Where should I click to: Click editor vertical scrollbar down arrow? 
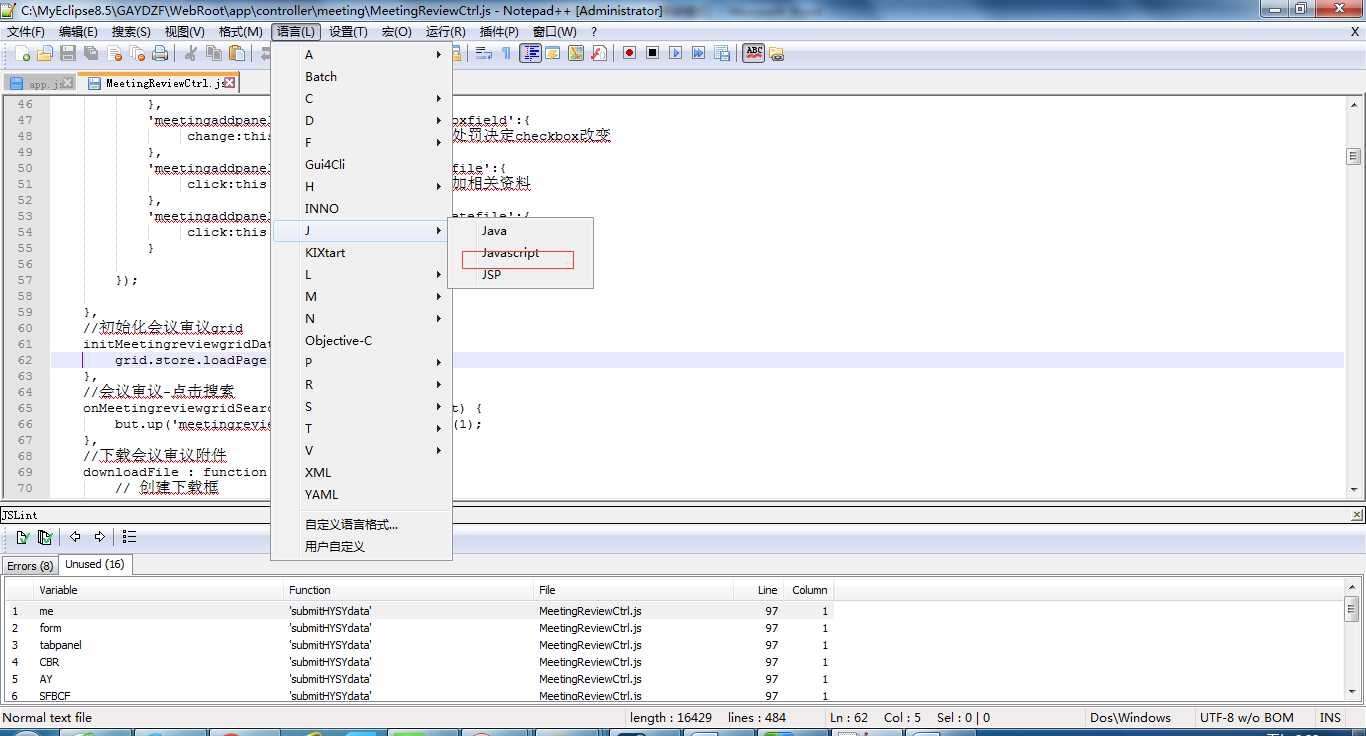pyautogui.click(x=1354, y=490)
